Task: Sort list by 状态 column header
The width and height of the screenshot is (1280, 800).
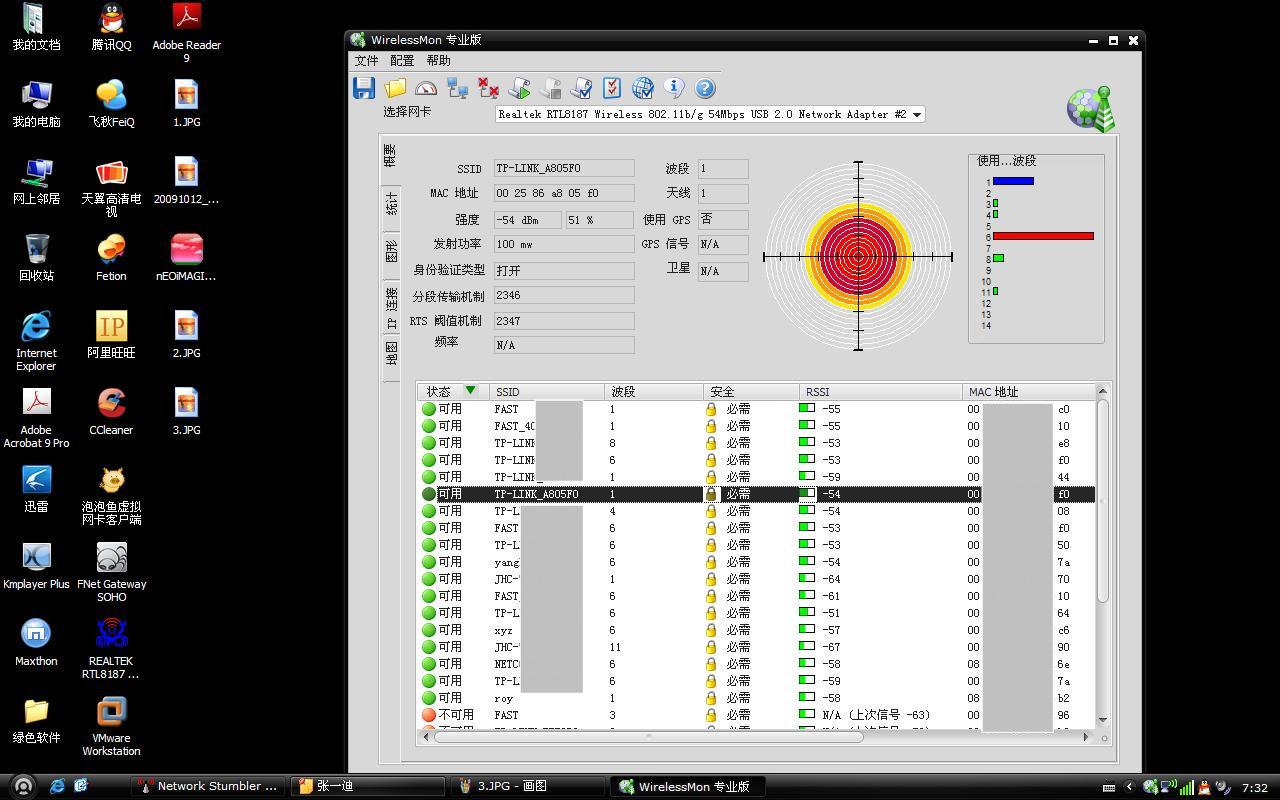Action: (453, 391)
